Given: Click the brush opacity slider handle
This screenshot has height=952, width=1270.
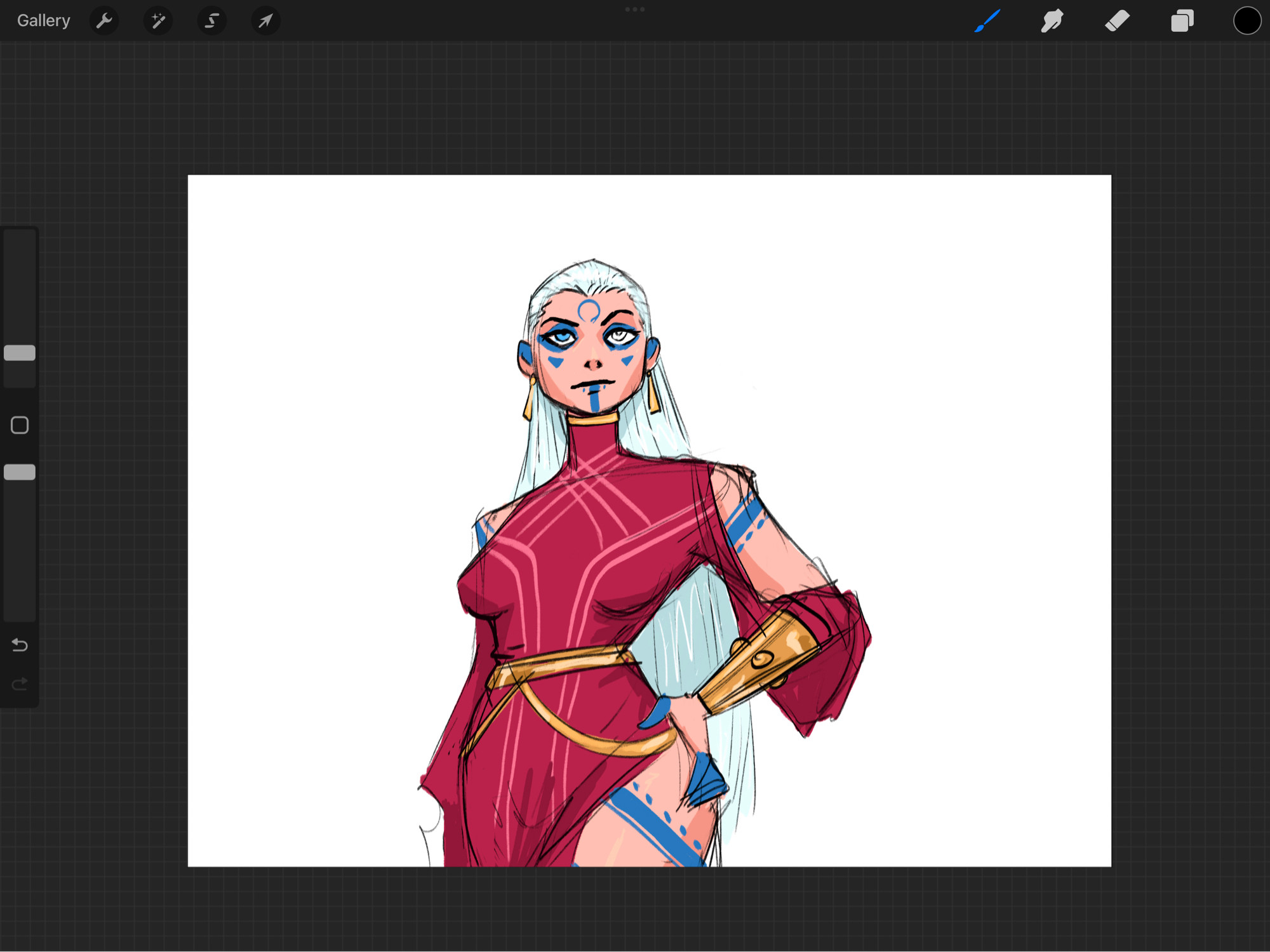Looking at the screenshot, I should click(x=20, y=472).
